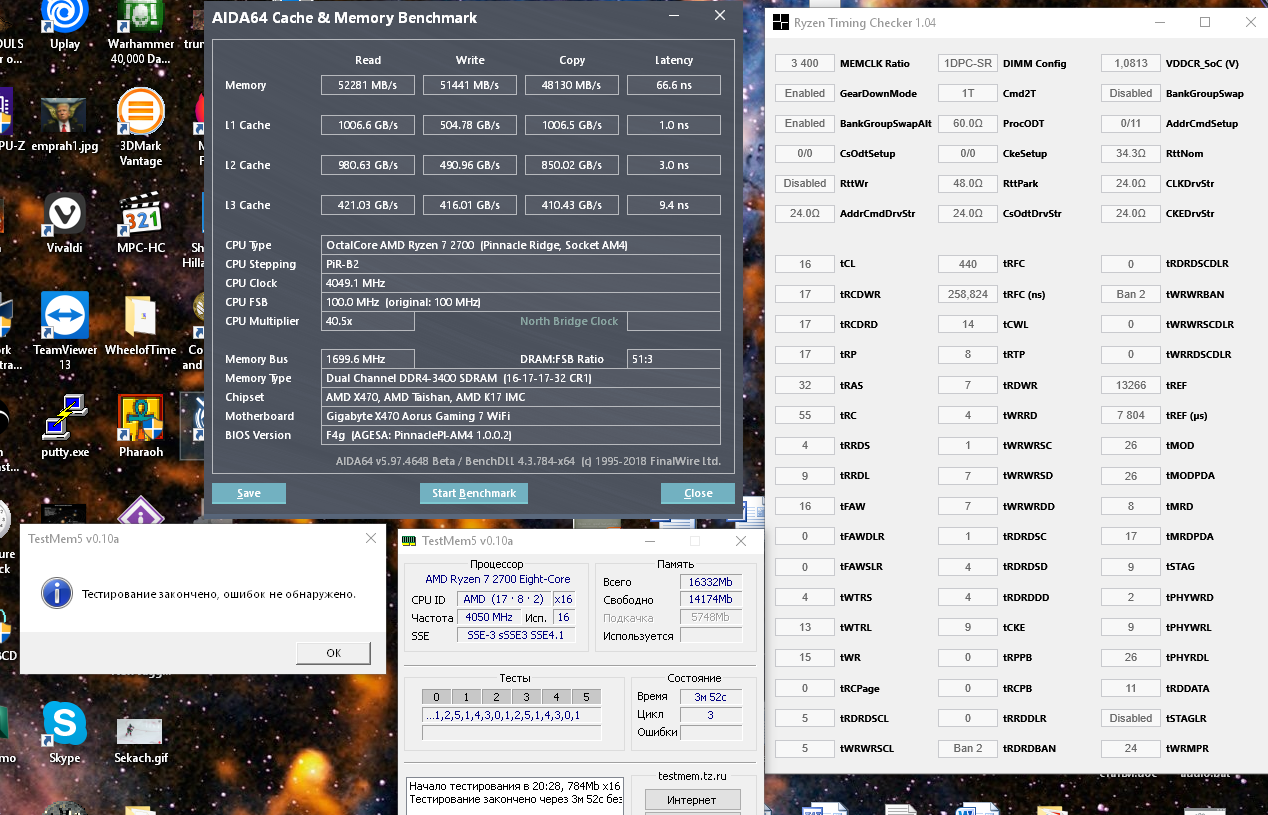Click the L2 Cache Write 490.96 GB/s field

[470, 165]
